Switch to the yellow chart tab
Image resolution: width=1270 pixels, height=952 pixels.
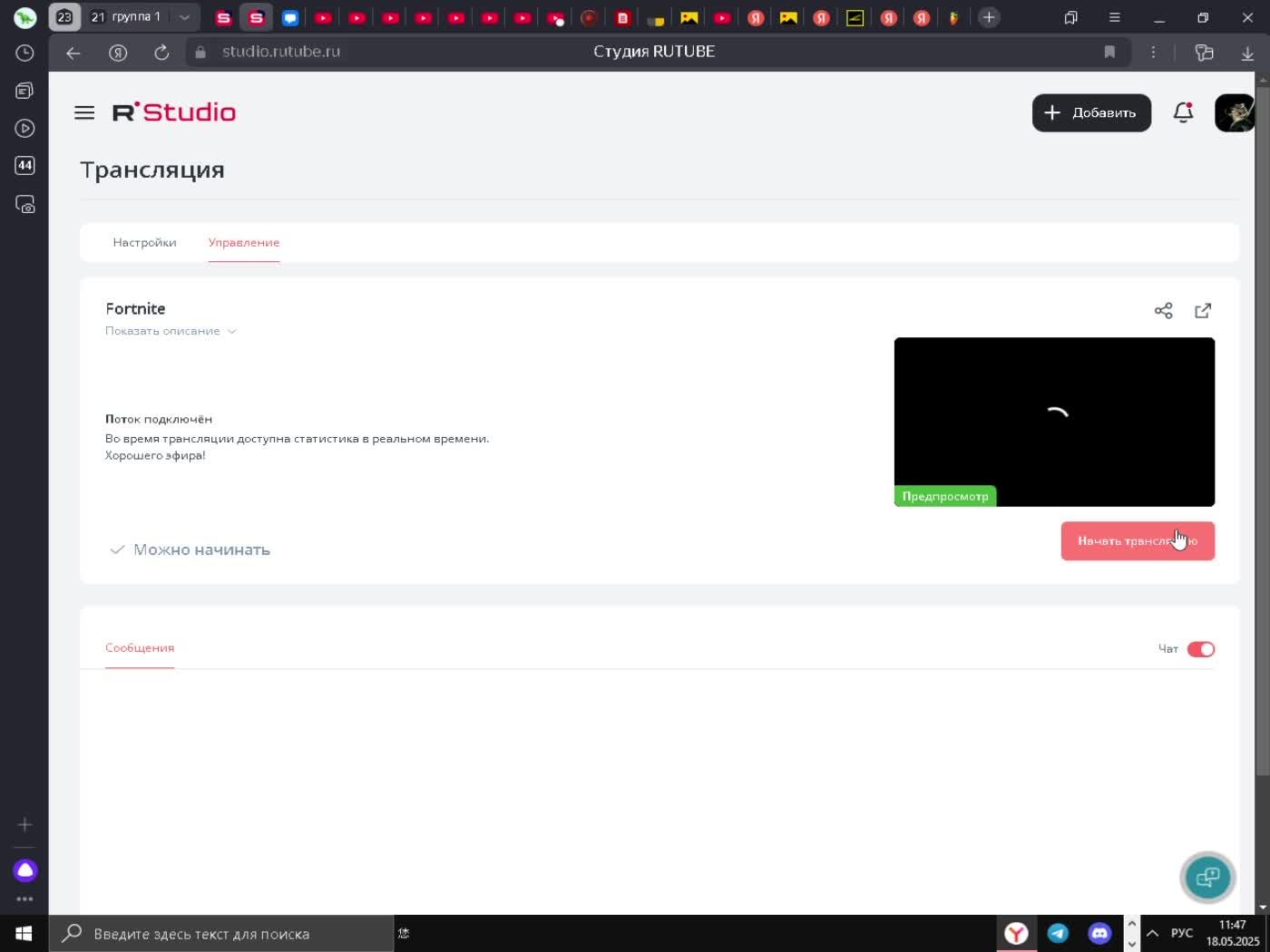(854, 17)
